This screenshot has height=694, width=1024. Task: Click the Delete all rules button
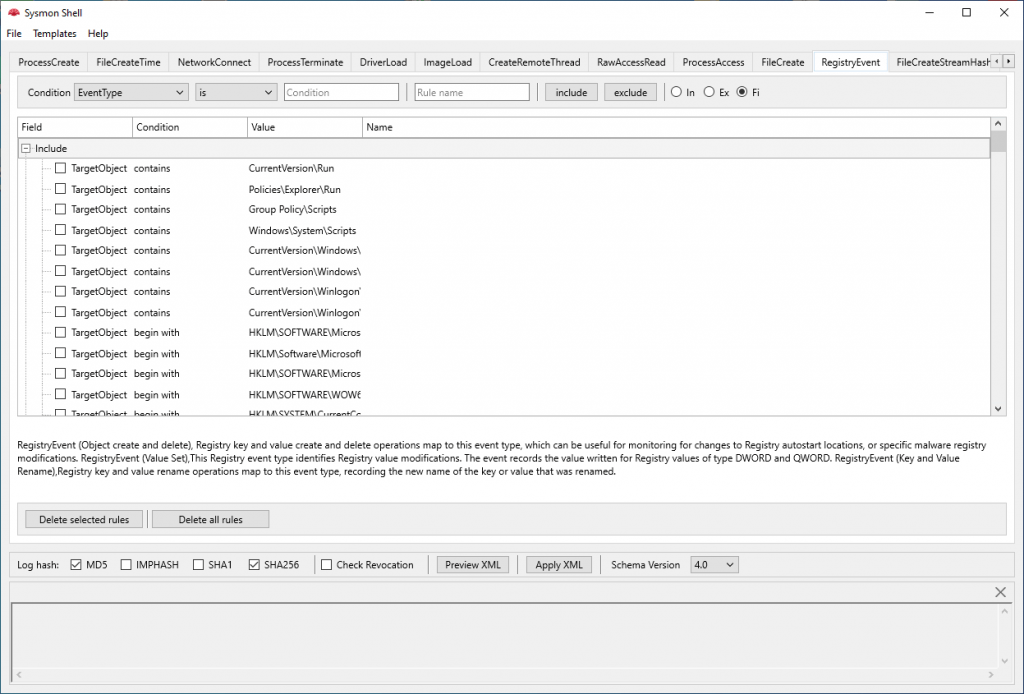[x=209, y=519]
